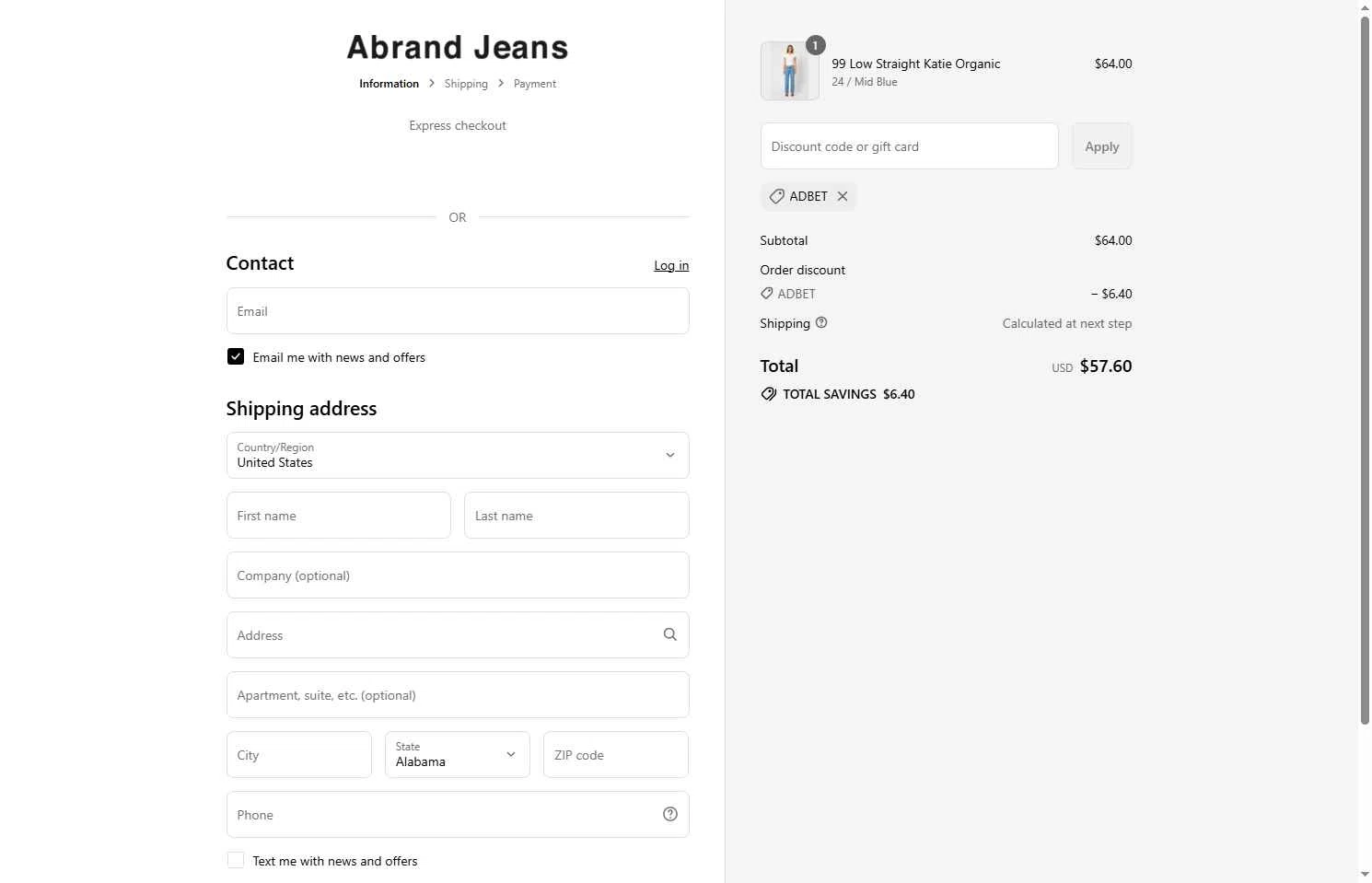
Task: Go to Payment breadcrumb step
Action: pos(535,84)
